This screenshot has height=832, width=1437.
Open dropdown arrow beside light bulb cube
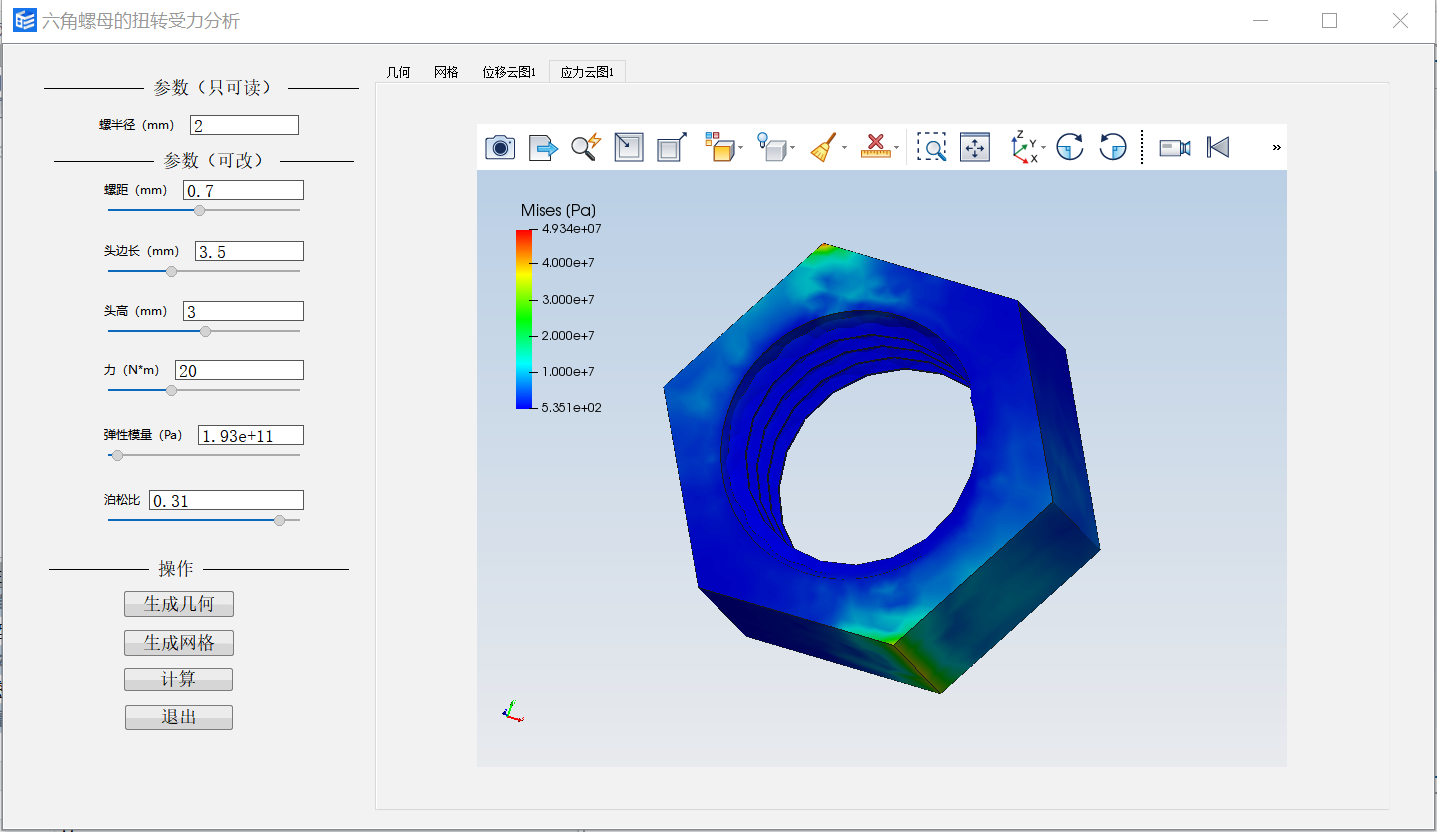click(x=792, y=149)
